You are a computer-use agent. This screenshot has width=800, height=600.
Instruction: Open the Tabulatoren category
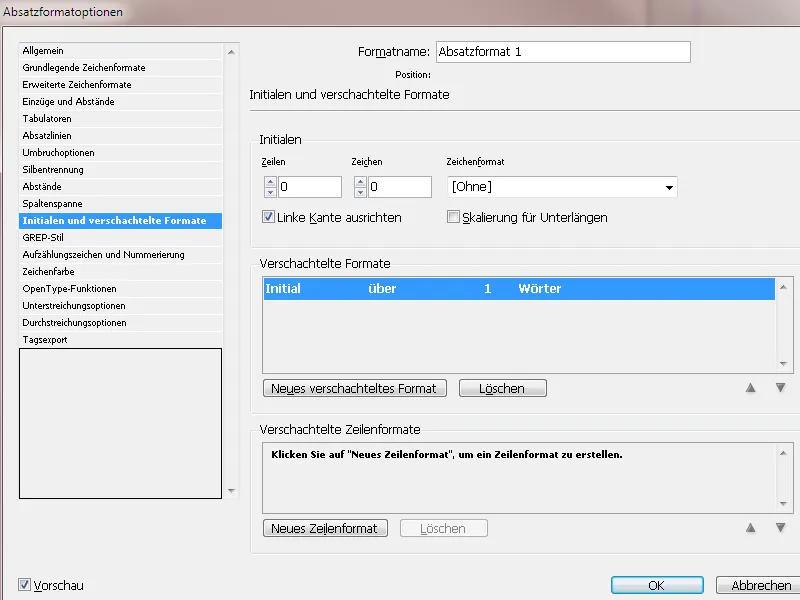coord(121,118)
